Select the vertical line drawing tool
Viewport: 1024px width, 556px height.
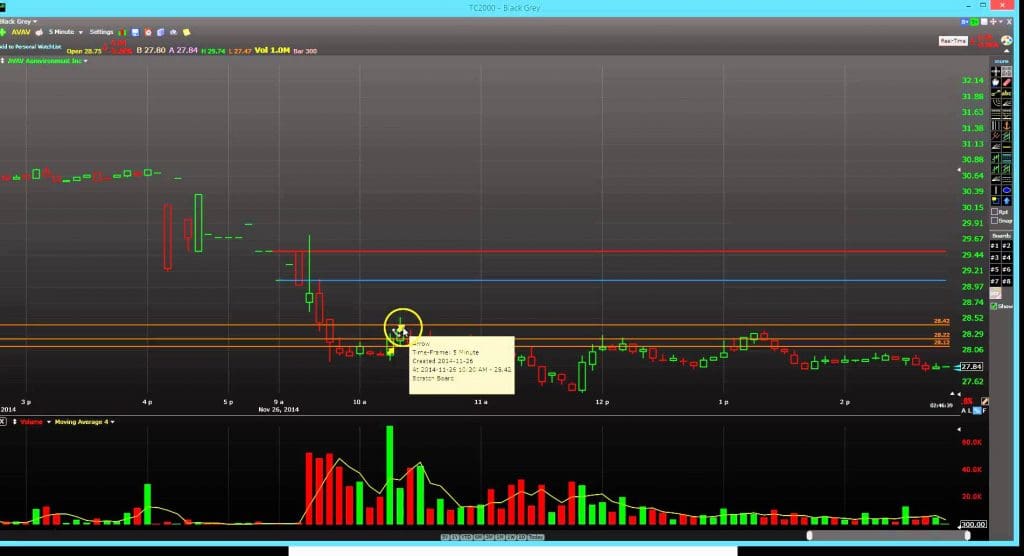996,190
